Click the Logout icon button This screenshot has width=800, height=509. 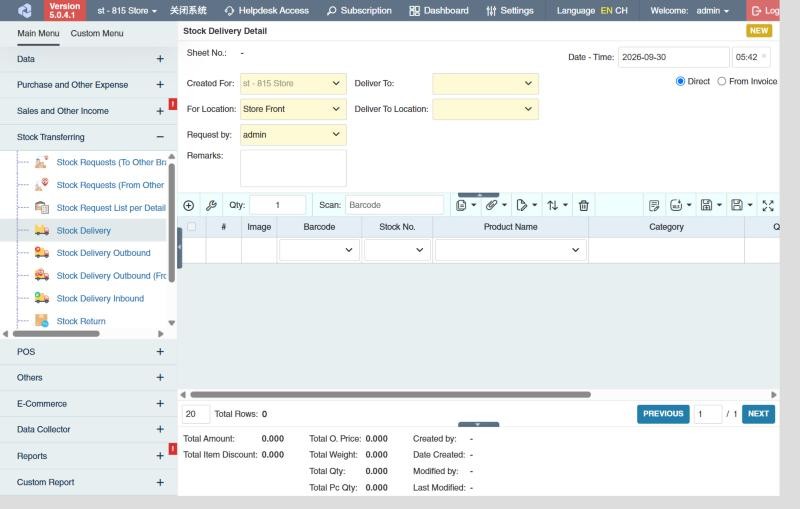pos(764,11)
